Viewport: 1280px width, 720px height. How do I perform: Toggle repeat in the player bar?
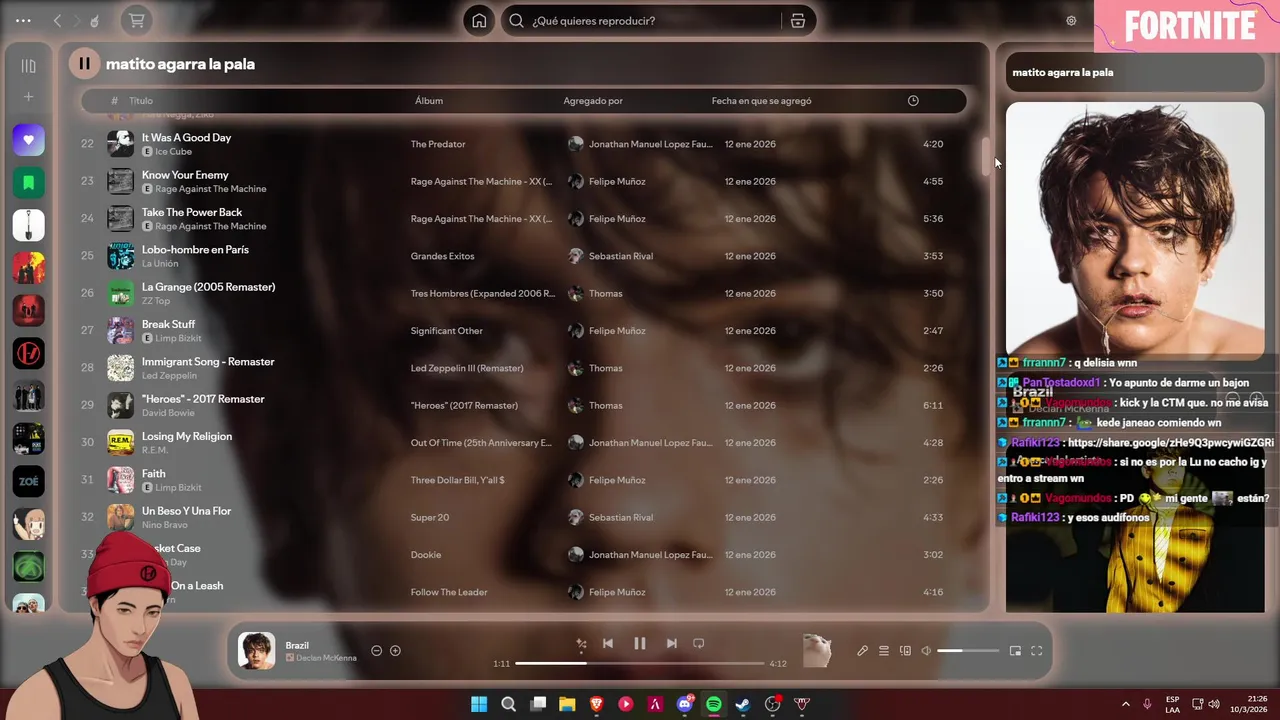(699, 643)
